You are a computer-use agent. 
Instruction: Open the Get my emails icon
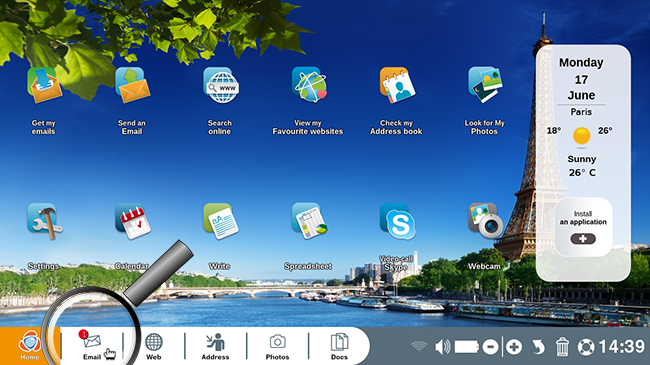(x=44, y=85)
